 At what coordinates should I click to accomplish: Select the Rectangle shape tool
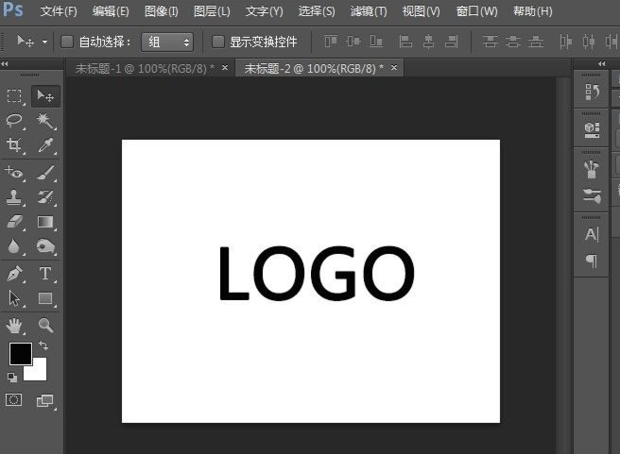pos(45,299)
